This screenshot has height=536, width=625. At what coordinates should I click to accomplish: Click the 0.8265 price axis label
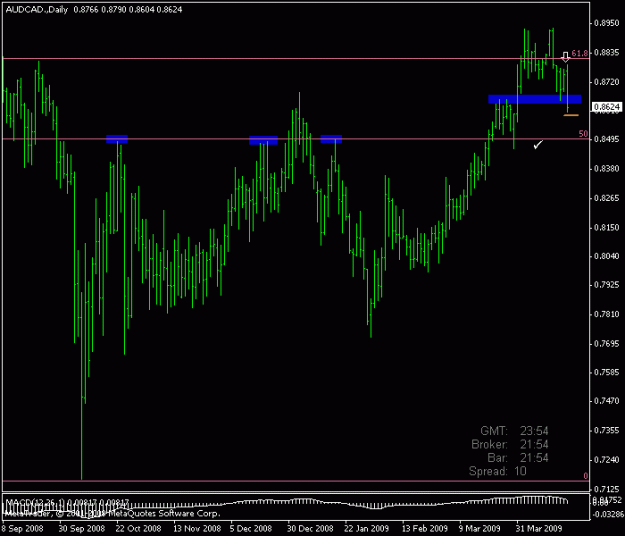click(x=607, y=198)
